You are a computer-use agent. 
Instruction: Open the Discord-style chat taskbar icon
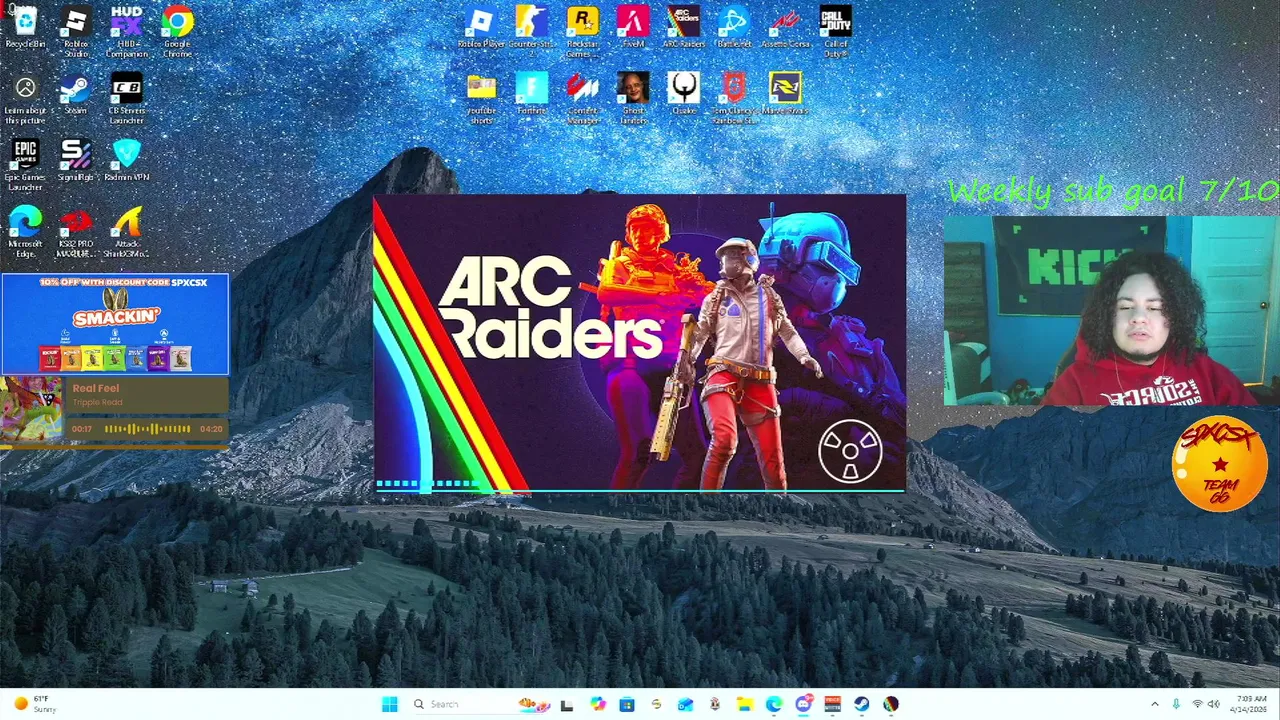pos(803,704)
